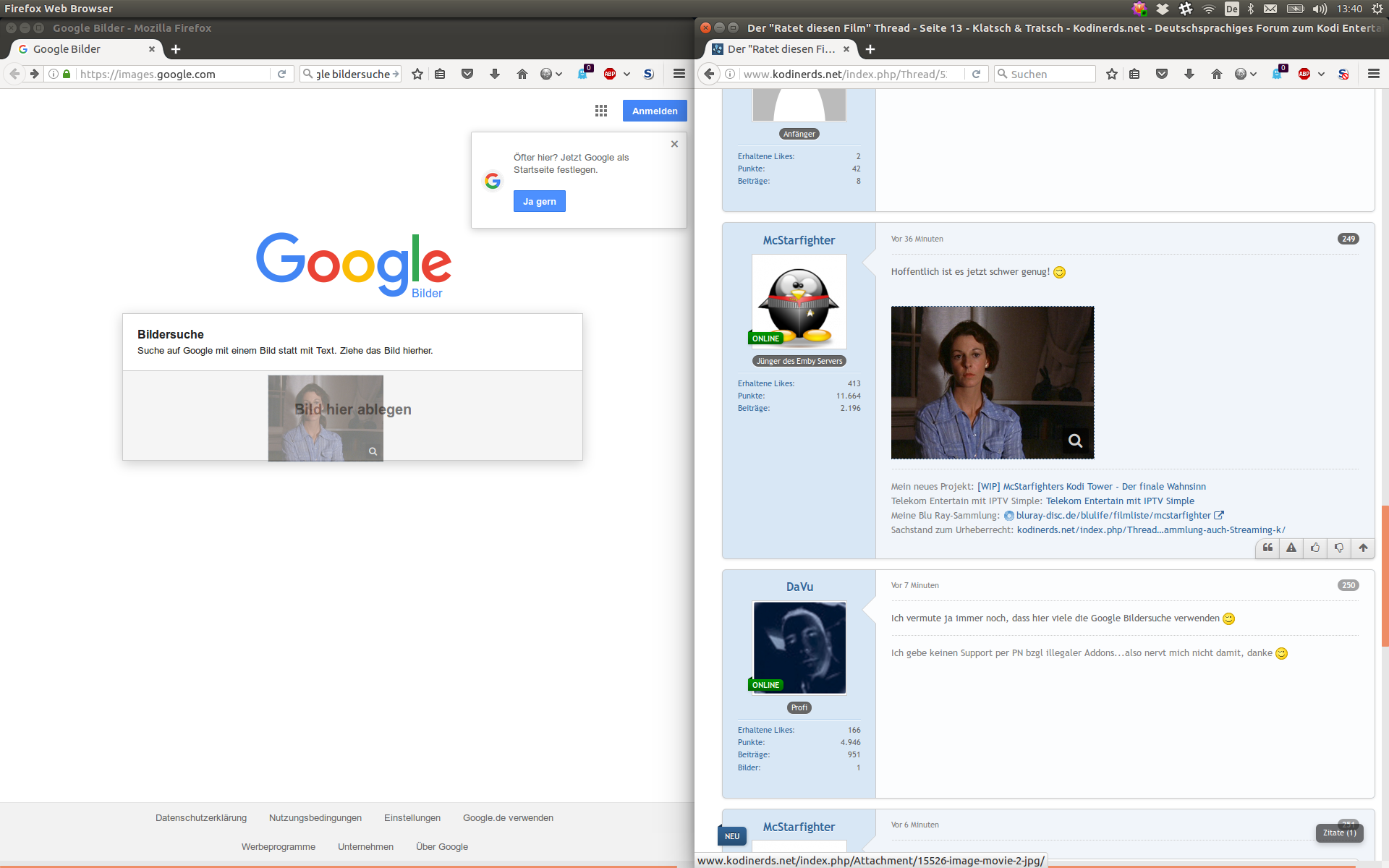Open Datenschutzerklärung link

(x=201, y=818)
